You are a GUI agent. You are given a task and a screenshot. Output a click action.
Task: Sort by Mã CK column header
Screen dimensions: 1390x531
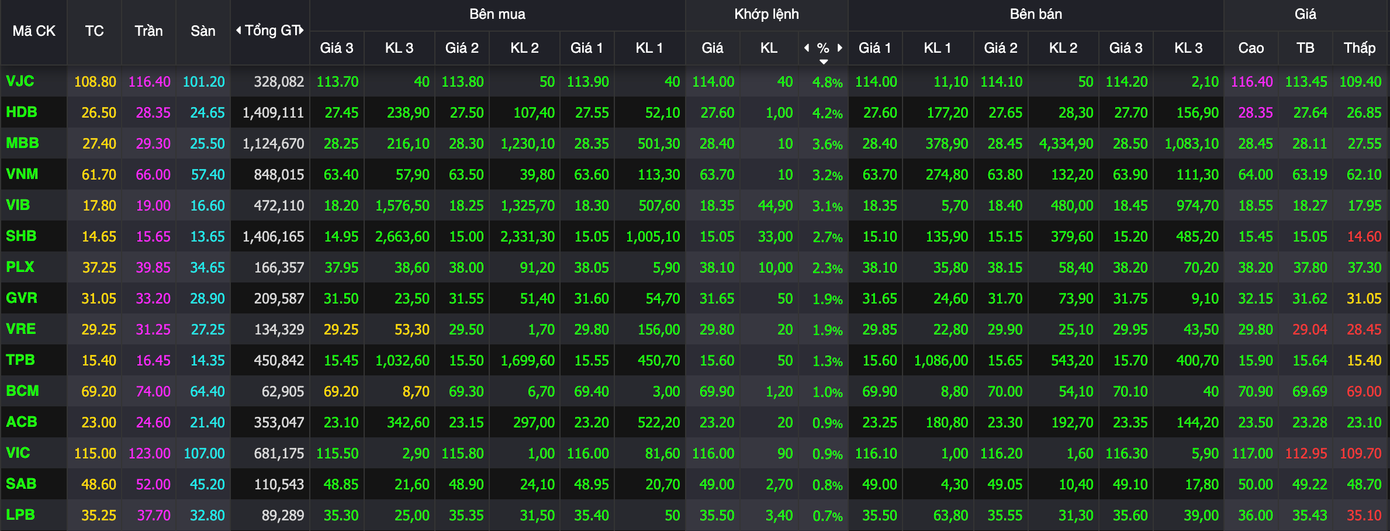click(34, 31)
